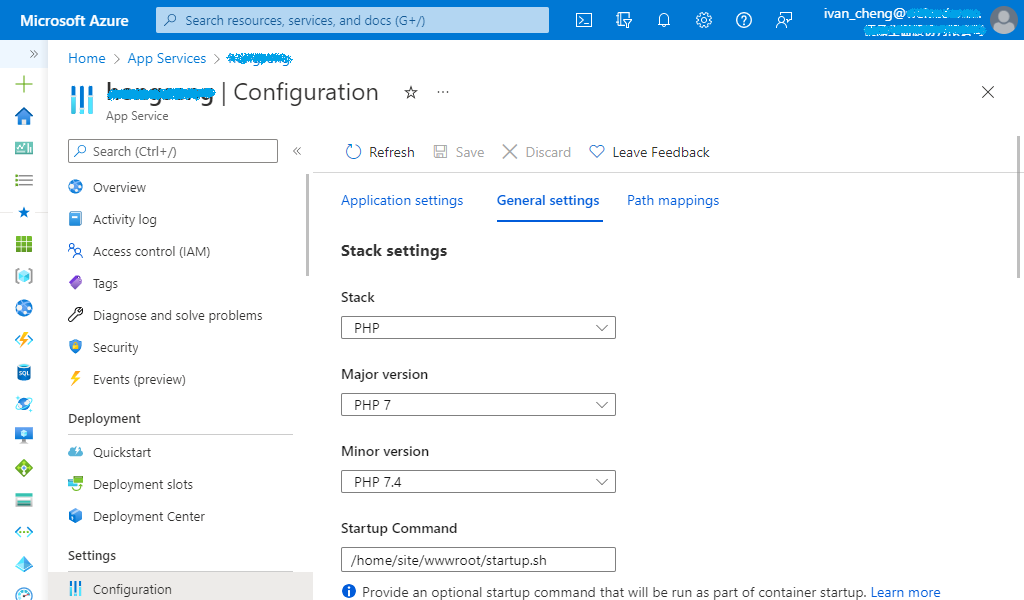Open the Major version dropdown
This screenshot has height=600, width=1024.
point(478,404)
